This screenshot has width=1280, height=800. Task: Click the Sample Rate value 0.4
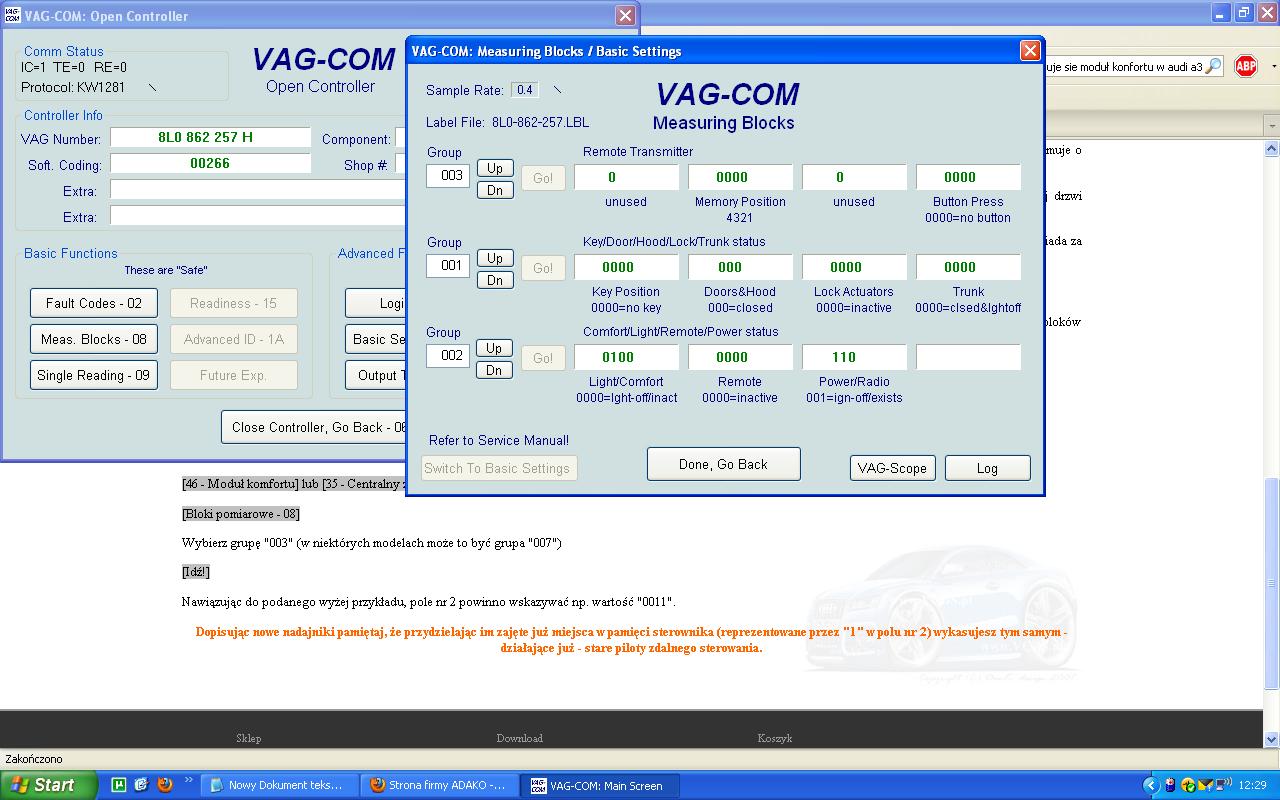tap(525, 90)
